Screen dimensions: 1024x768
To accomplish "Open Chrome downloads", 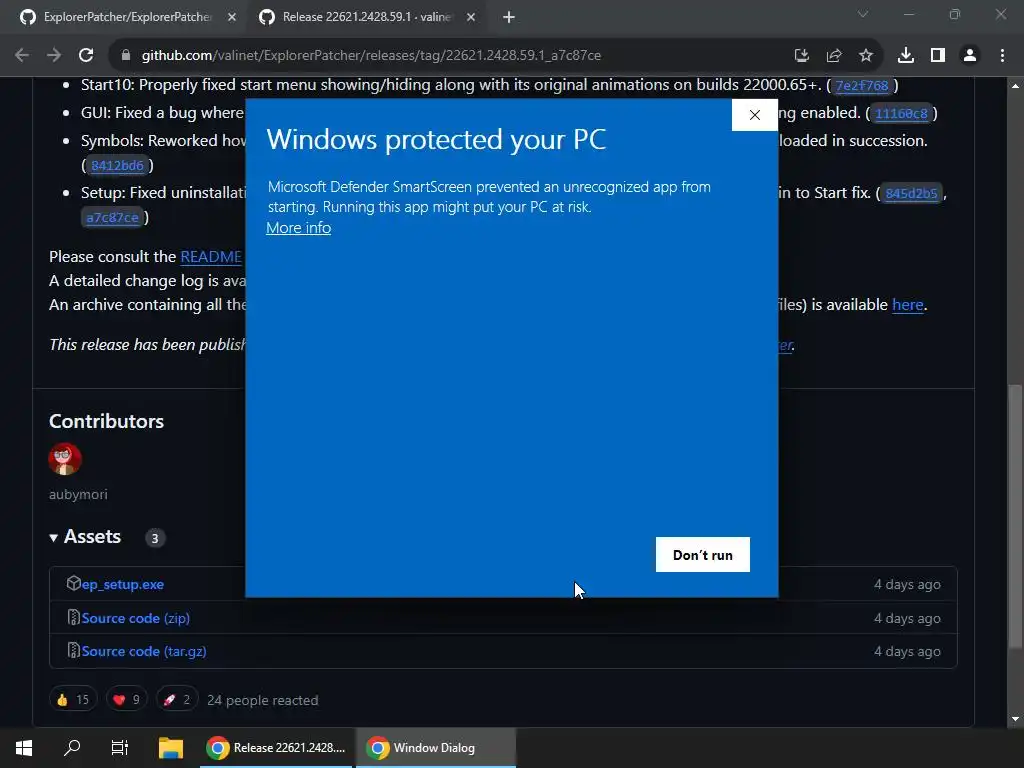I will point(906,56).
